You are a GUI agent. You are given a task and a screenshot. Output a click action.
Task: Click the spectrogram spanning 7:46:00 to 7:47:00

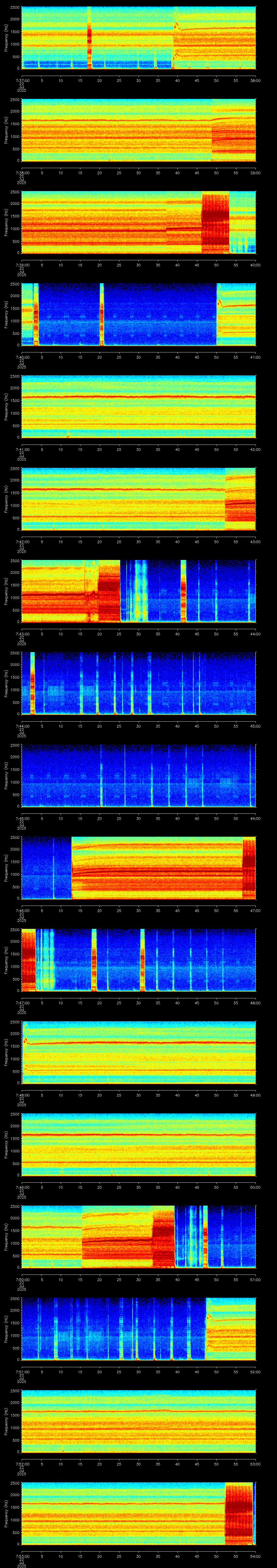coord(139,868)
